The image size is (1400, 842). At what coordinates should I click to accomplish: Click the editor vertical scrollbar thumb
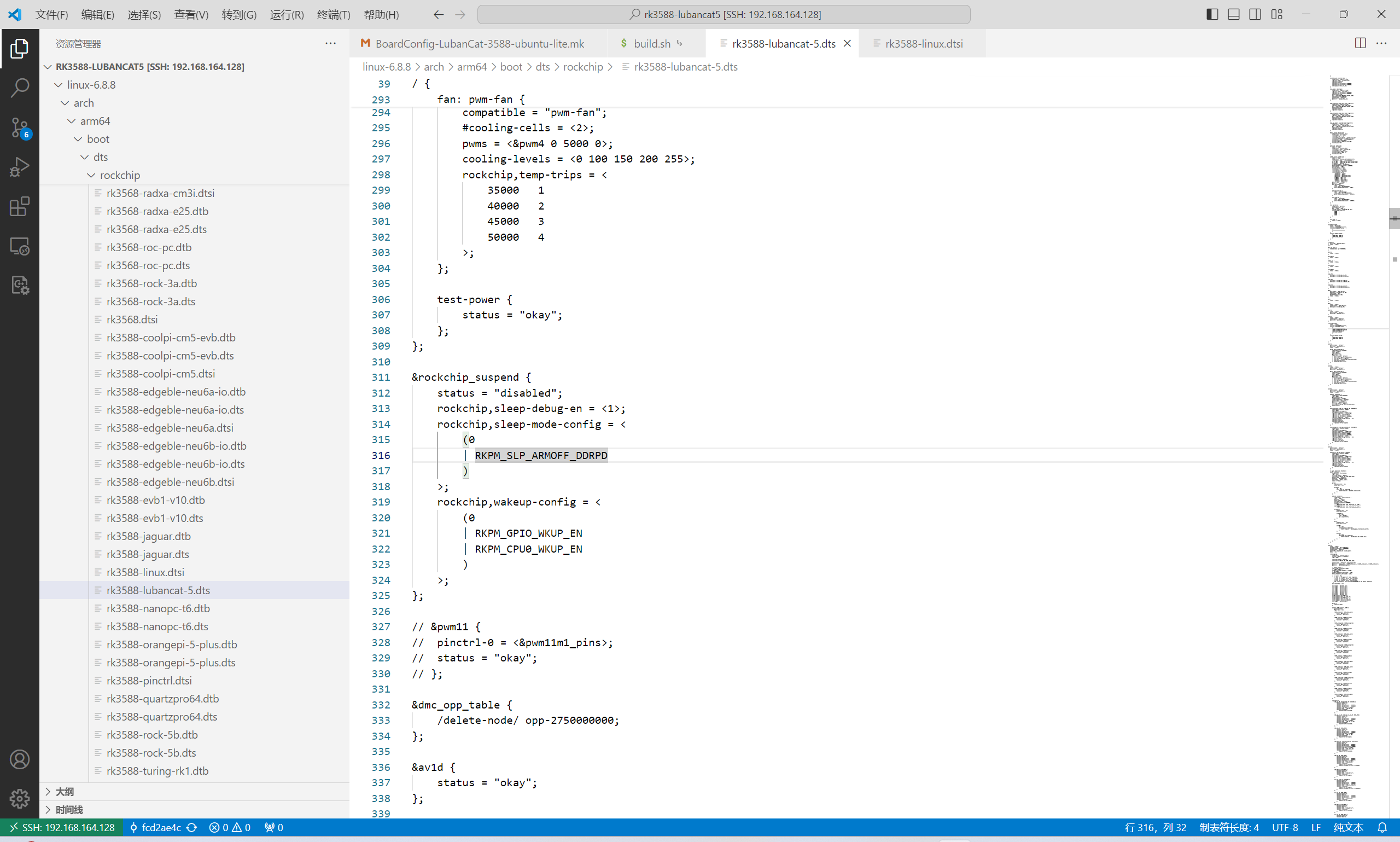click(1395, 218)
